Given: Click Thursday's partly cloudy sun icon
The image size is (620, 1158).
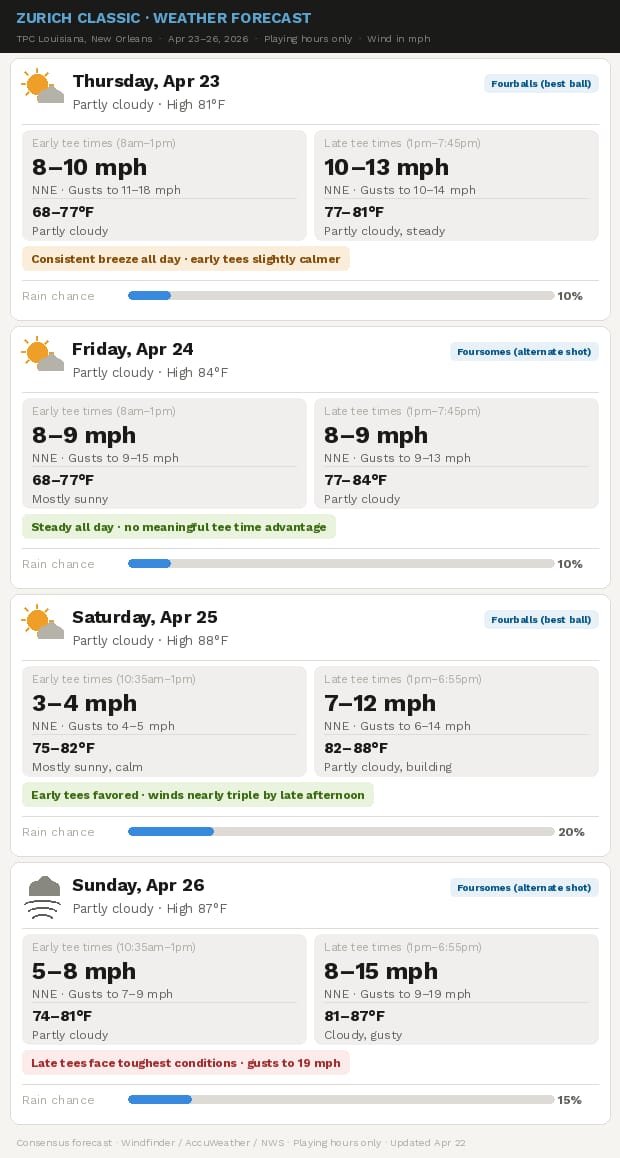Looking at the screenshot, I should (x=43, y=86).
